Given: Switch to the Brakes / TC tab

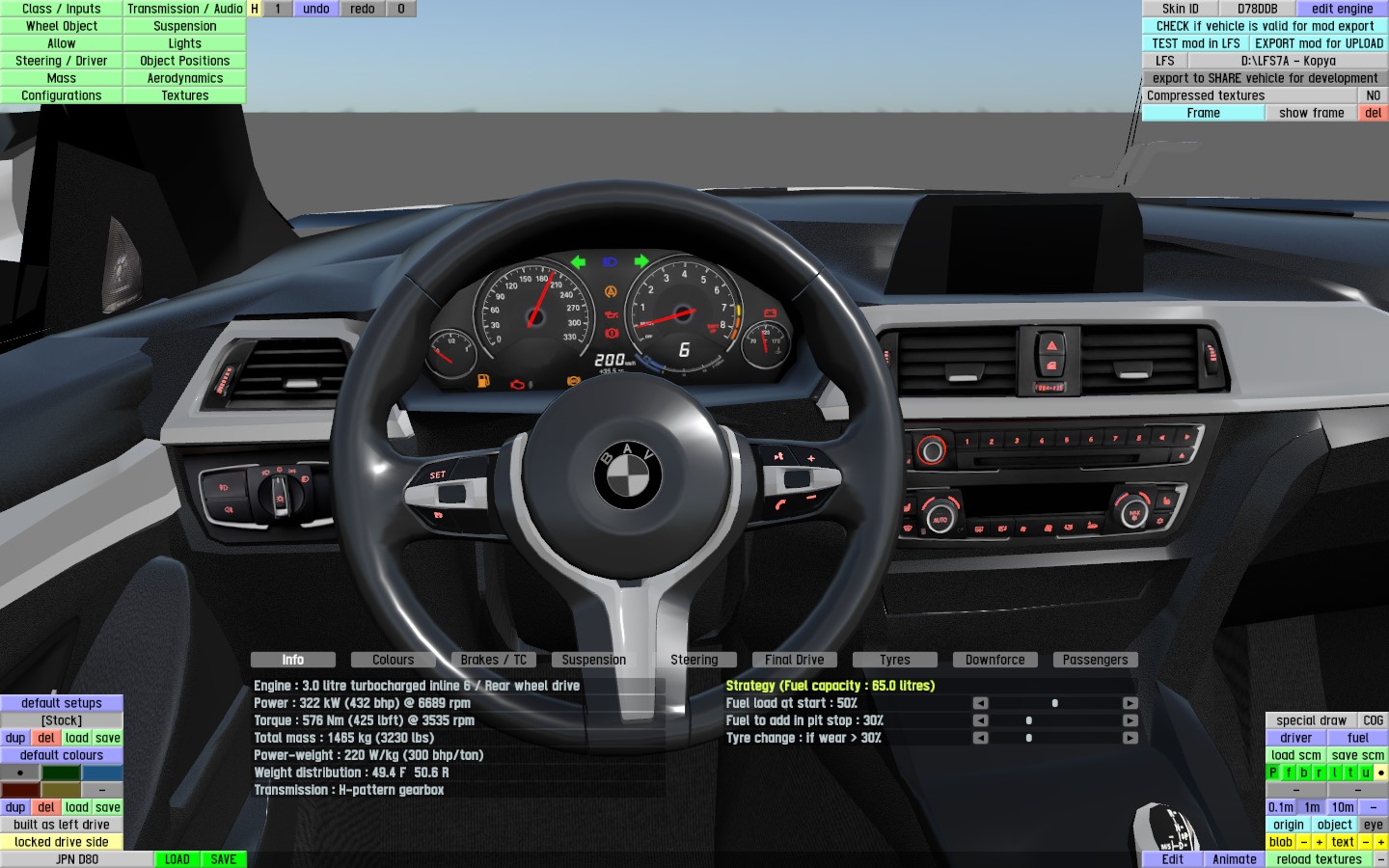Looking at the screenshot, I should click(x=494, y=660).
